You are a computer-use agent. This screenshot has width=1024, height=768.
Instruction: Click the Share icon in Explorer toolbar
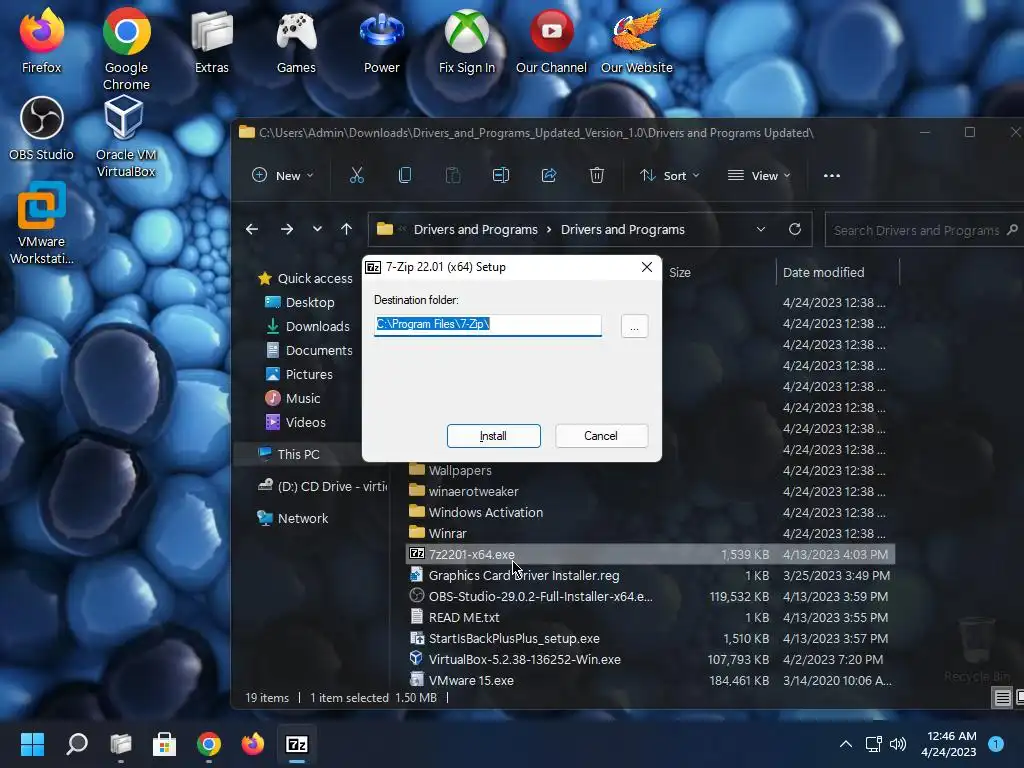point(549,175)
